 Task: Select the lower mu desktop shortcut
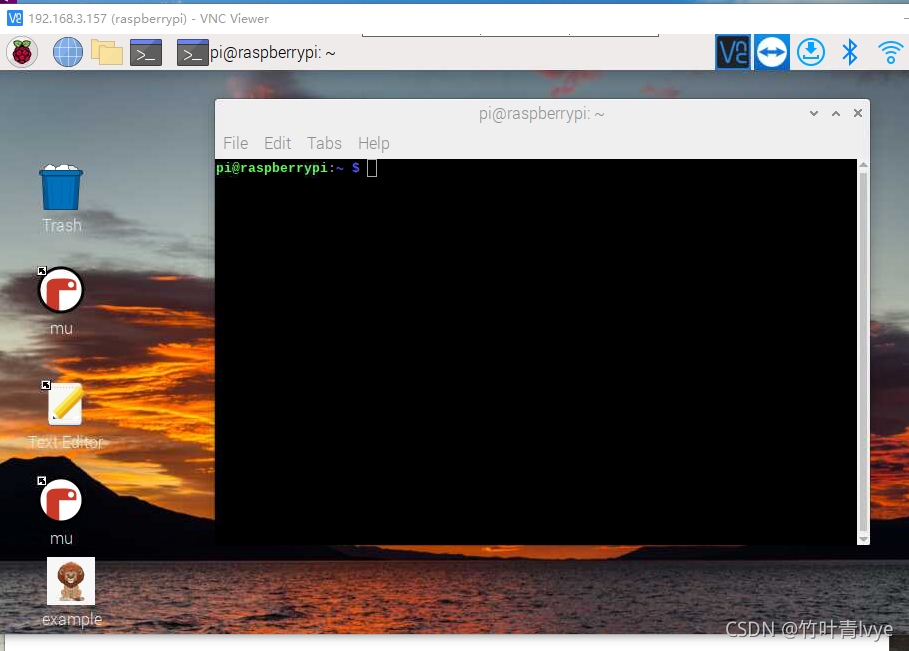(x=61, y=512)
